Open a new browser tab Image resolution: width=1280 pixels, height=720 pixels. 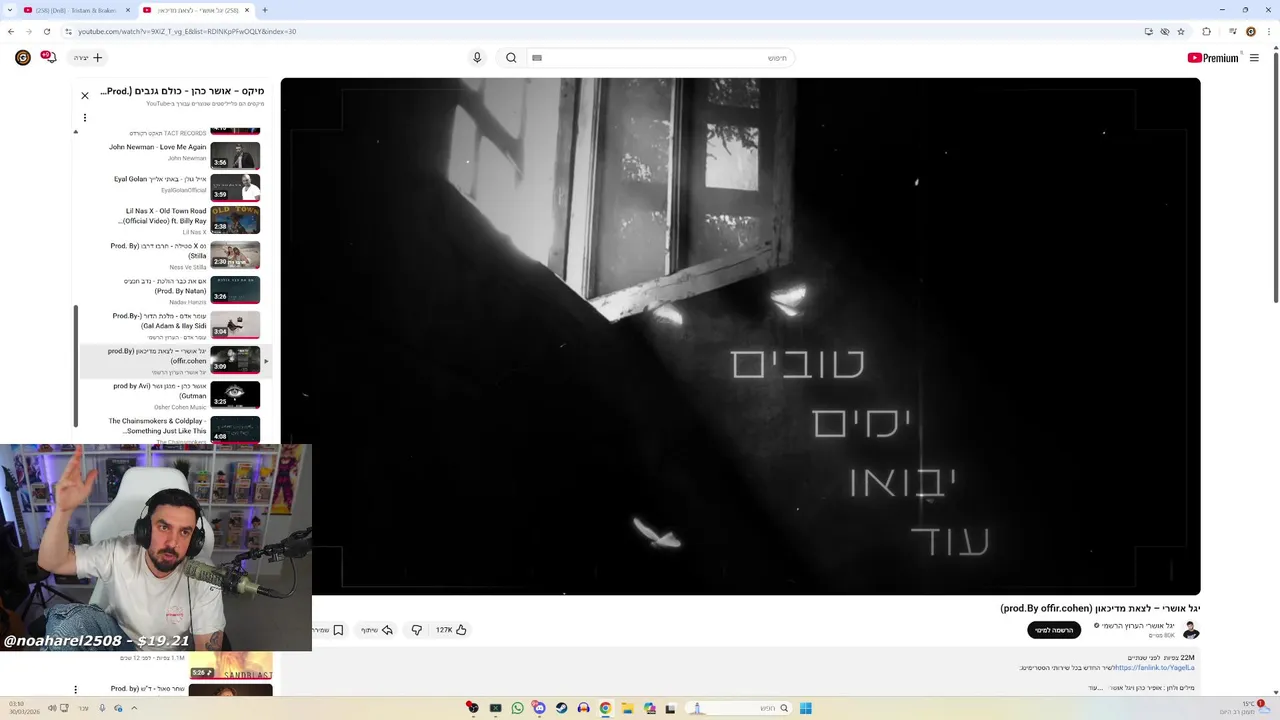point(265,10)
